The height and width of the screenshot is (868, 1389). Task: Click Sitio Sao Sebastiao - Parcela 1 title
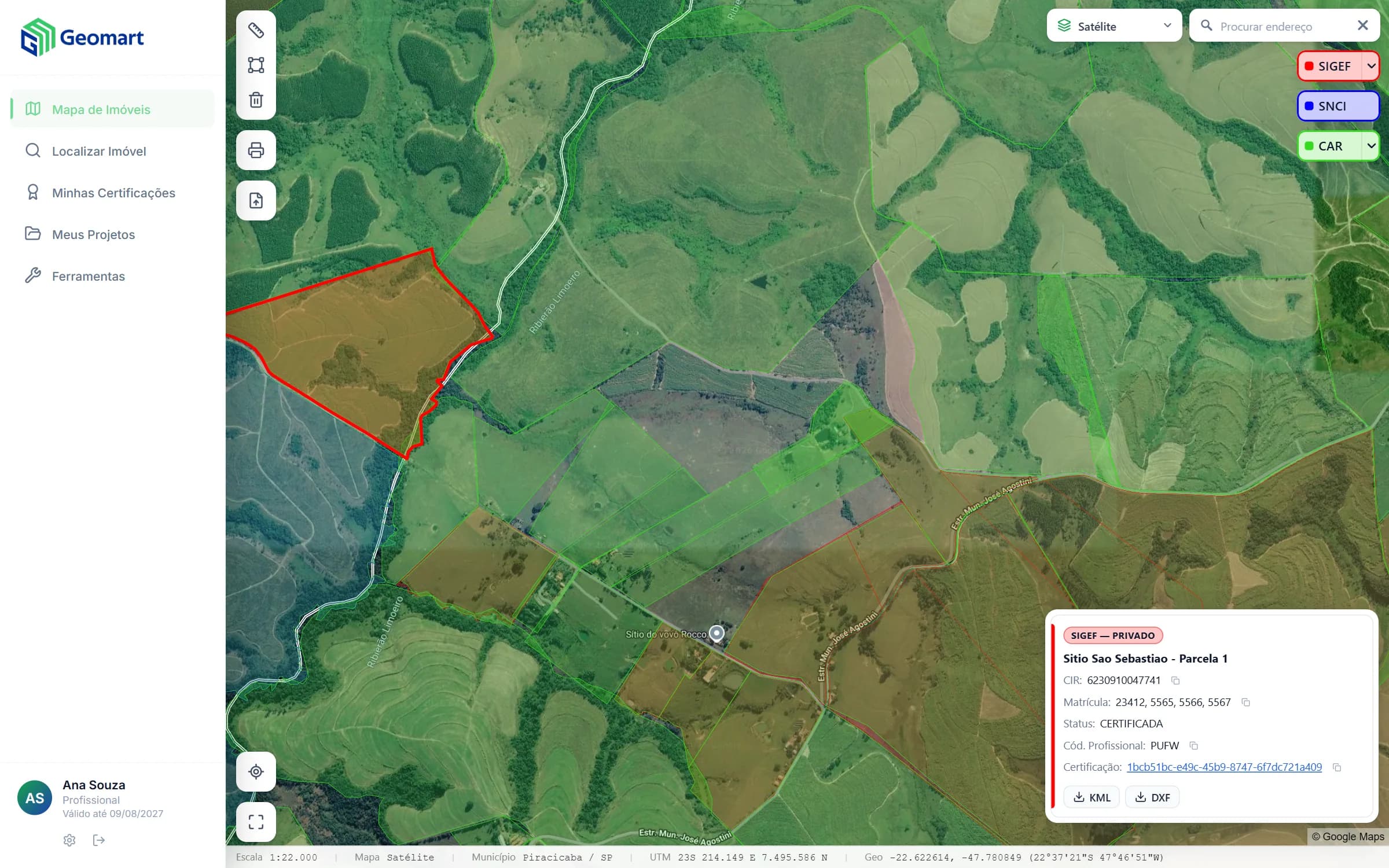(1145, 659)
